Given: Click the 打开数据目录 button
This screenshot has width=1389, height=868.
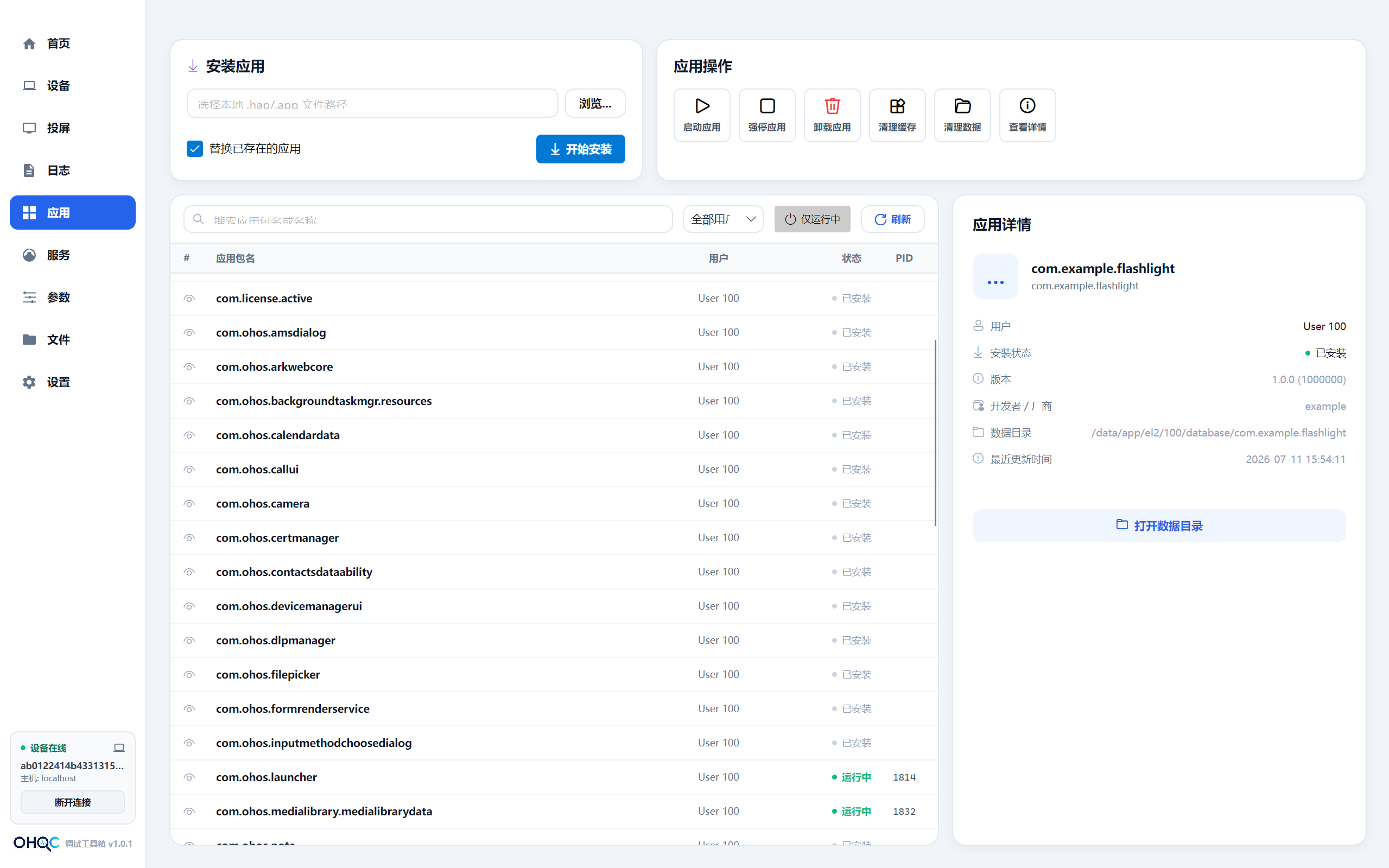Looking at the screenshot, I should (1159, 526).
